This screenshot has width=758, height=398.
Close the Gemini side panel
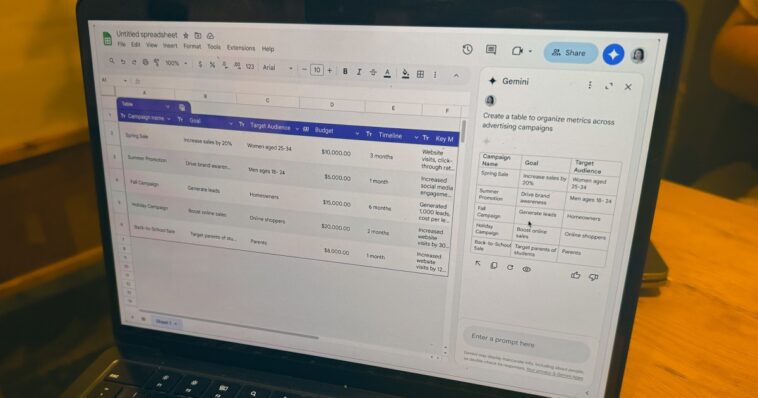pyautogui.click(x=628, y=87)
